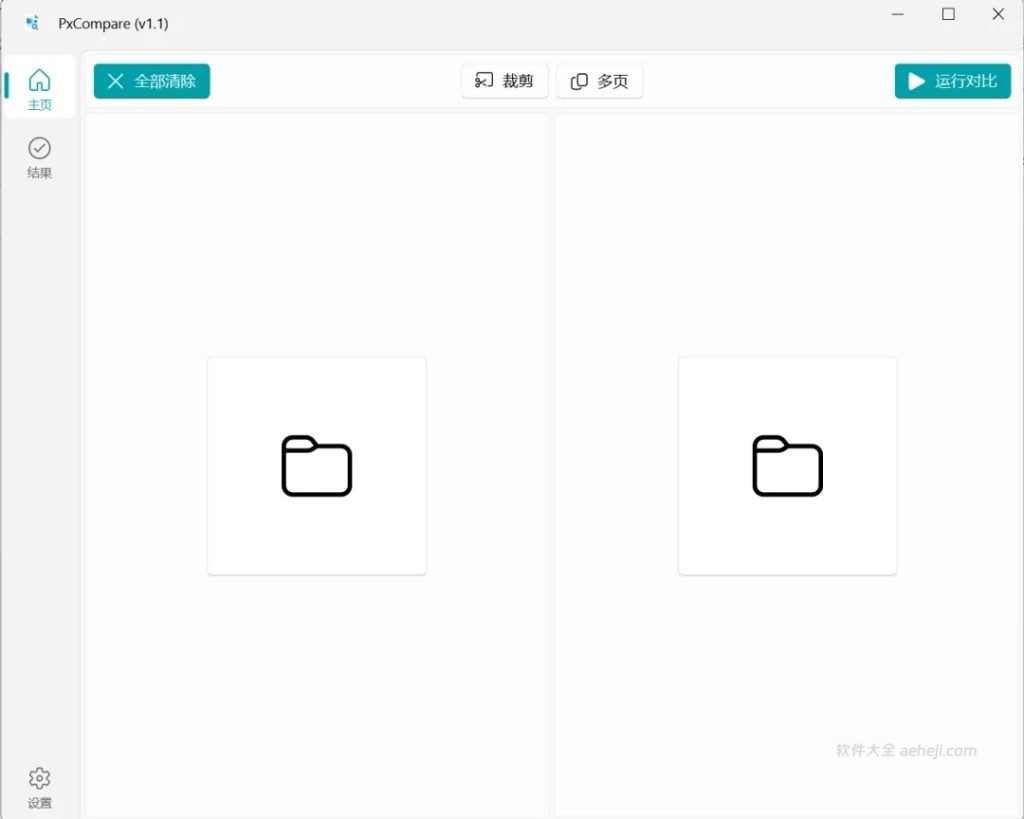Viewport: 1024px width, 819px height.
Task: Click the left folder icon to add an image
Action: [316, 465]
